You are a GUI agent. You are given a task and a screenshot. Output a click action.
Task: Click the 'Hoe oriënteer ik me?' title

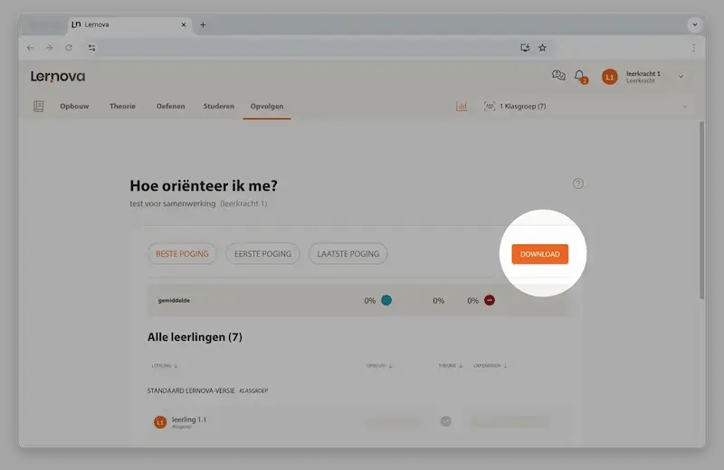pyautogui.click(x=204, y=186)
